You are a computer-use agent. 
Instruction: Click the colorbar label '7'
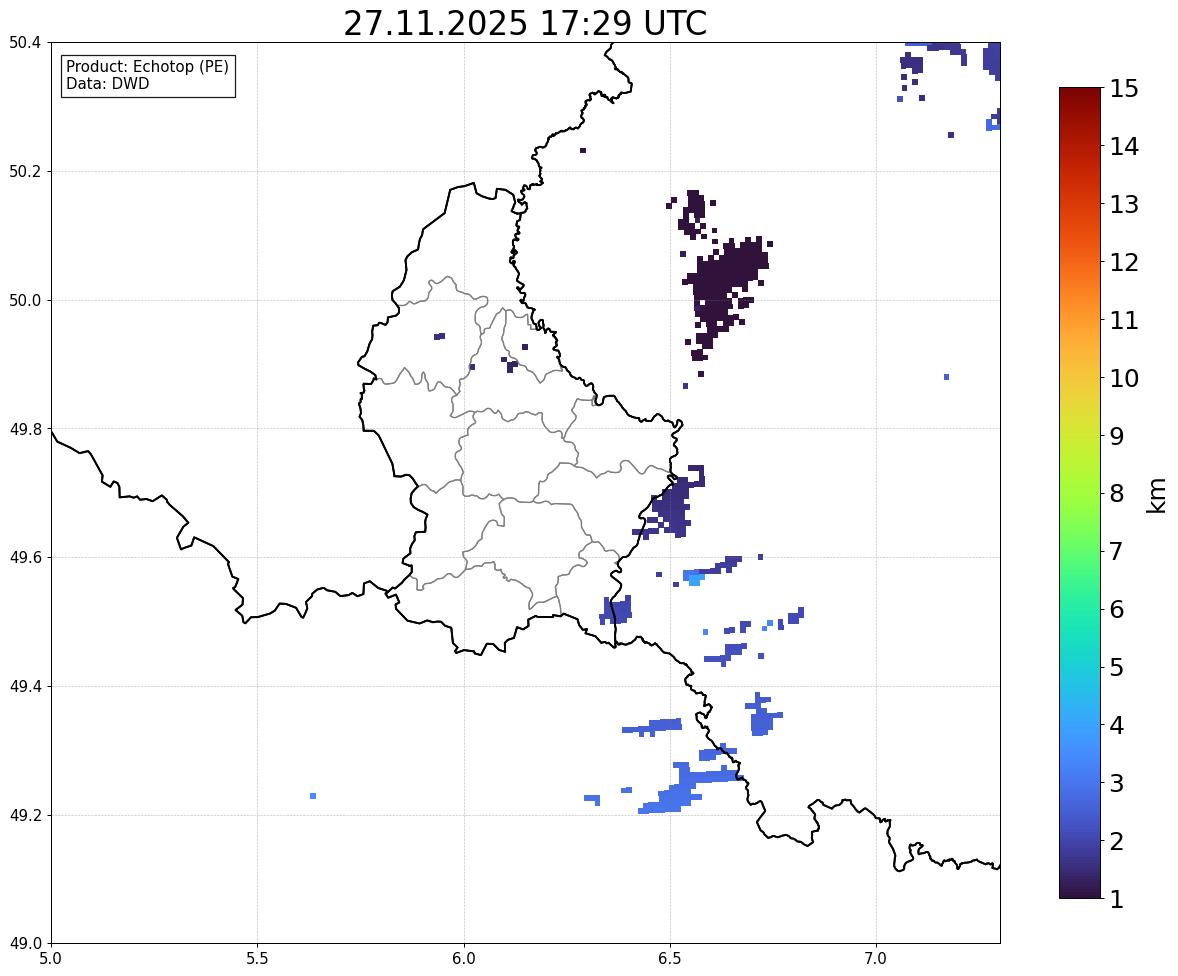tap(1116, 551)
